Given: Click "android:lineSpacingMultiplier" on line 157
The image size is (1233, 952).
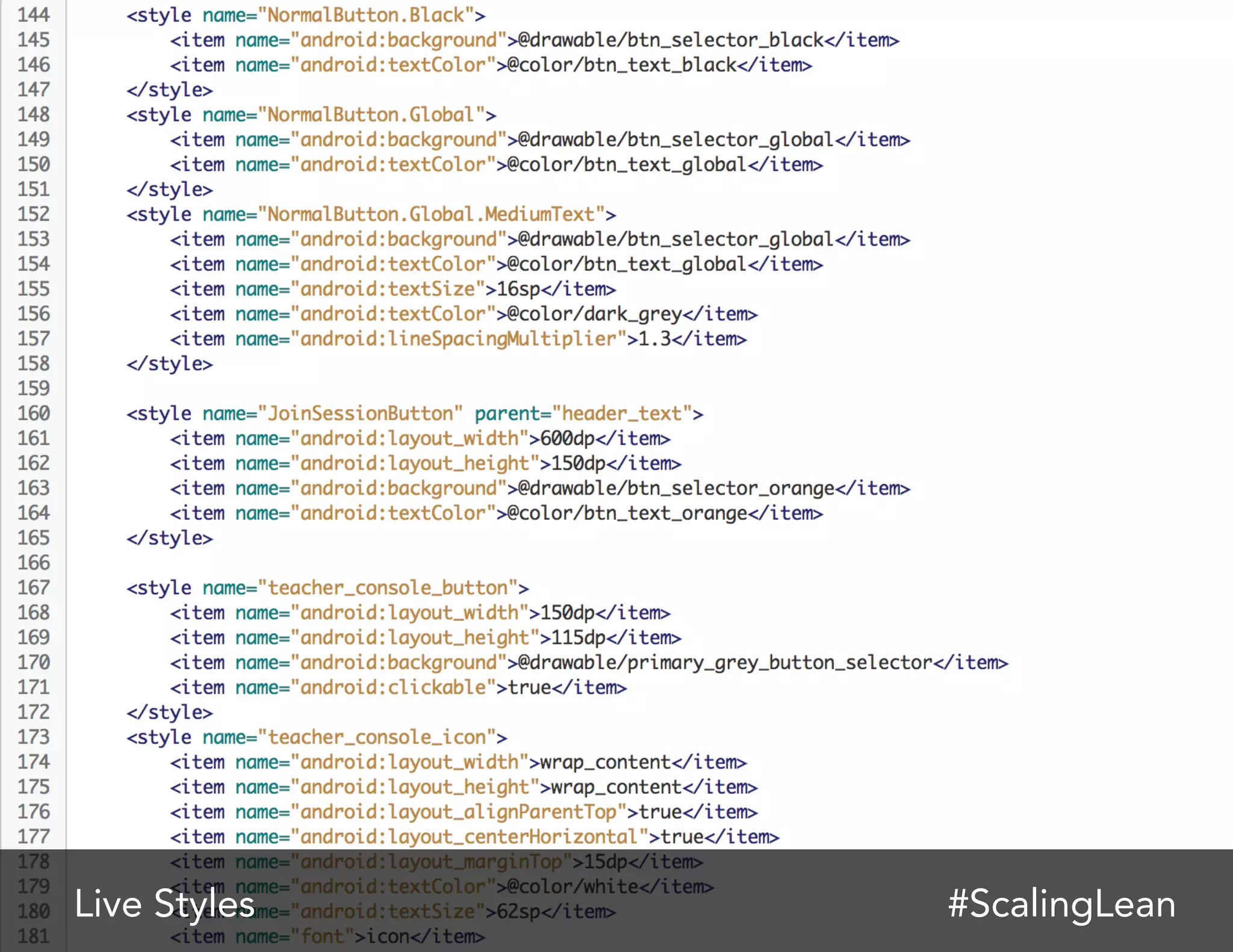Looking at the screenshot, I should [x=458, y=339].
